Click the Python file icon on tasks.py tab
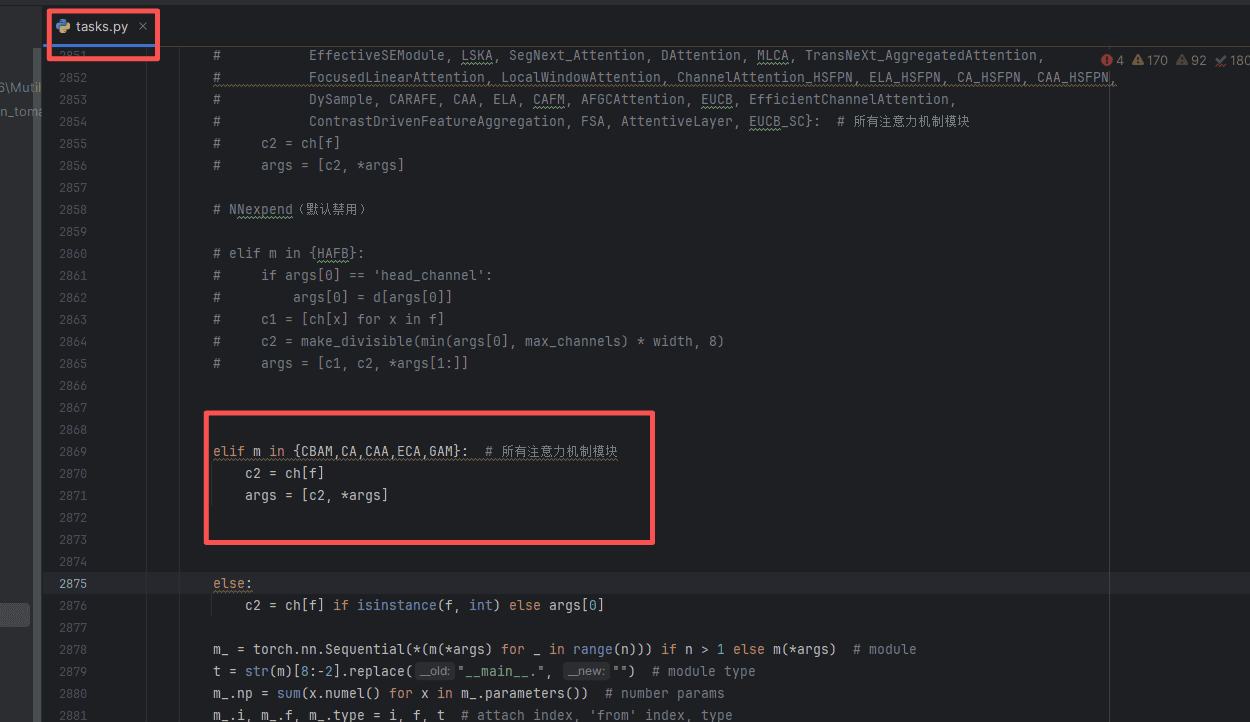The width and height of the screenshot is (1250, 722). [x=63, y=27]
